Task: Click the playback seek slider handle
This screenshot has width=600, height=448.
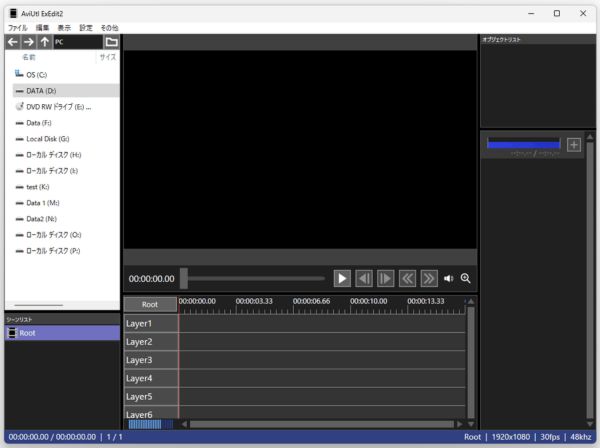Action: (184, 278)
